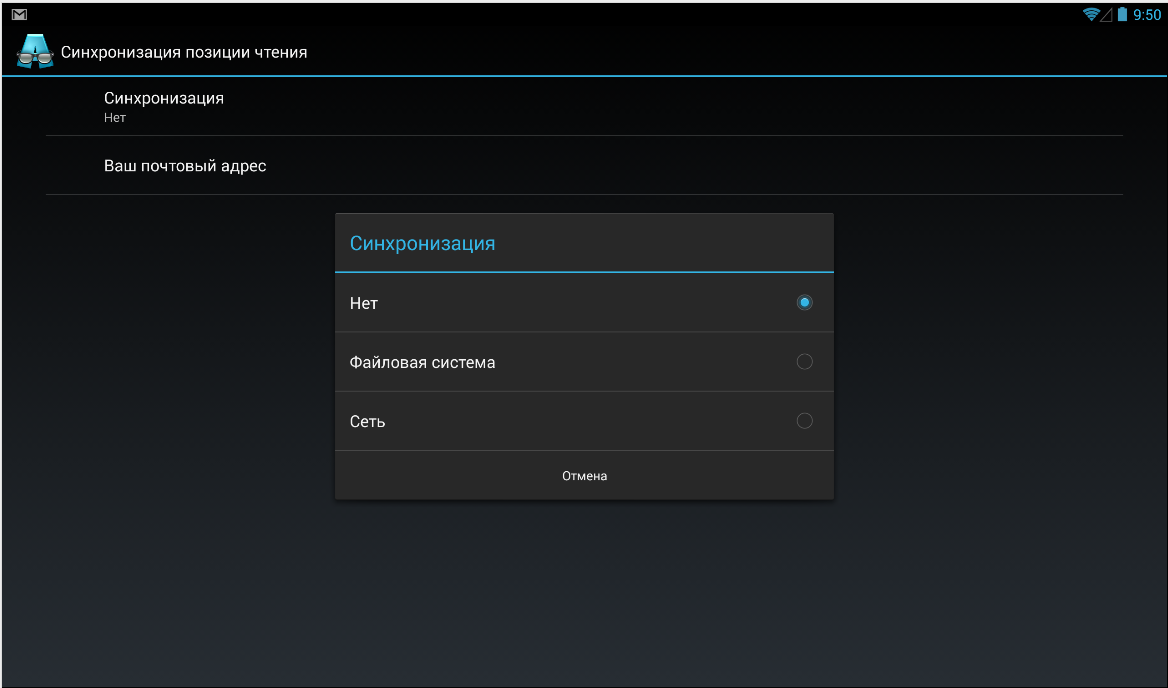Tap the AlReader app icon in header
The width and height of the screenshot is (1168, 688).
tap(35, 51)
